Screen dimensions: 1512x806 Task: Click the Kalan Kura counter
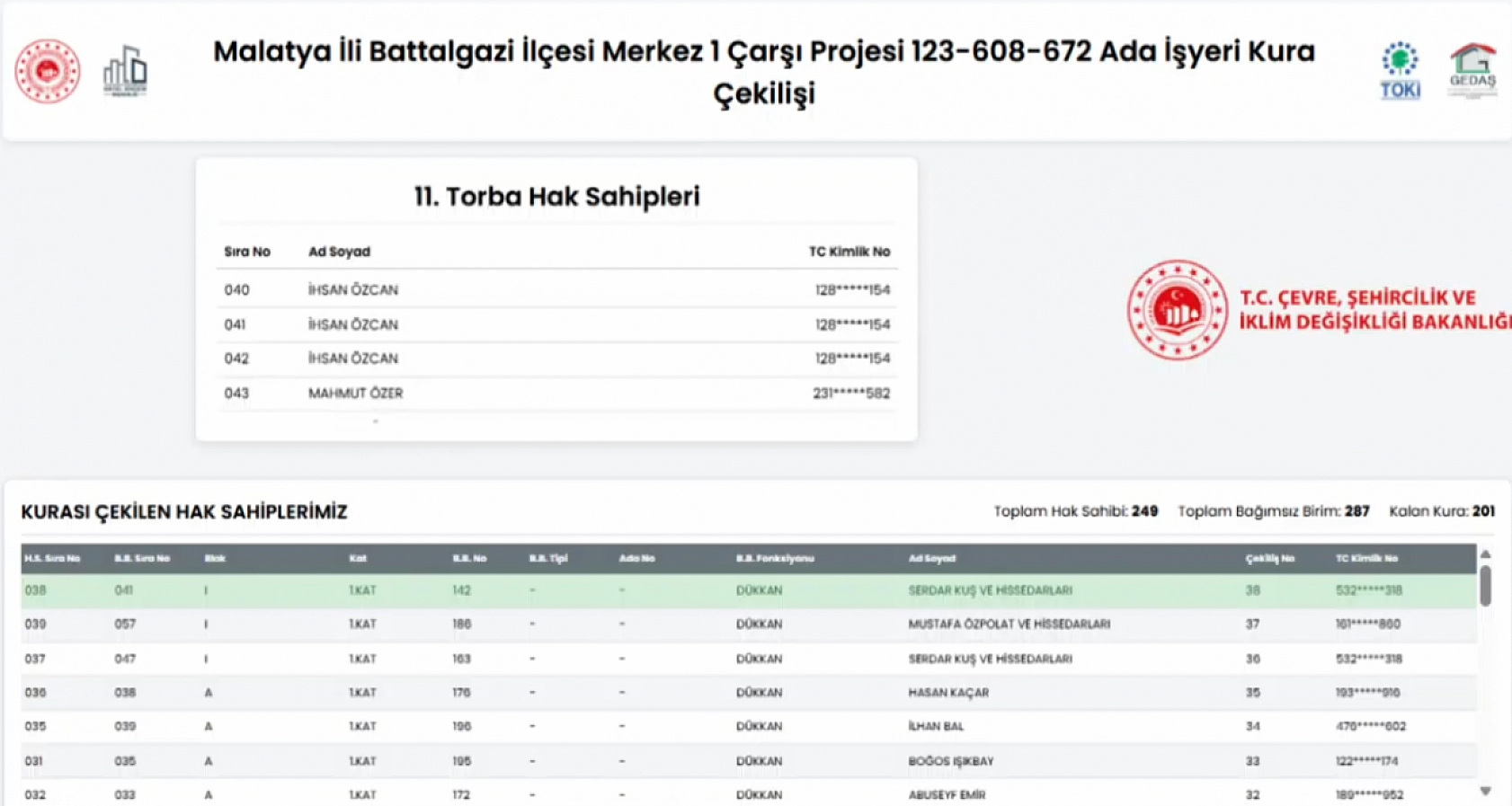tap(1441, 511)
